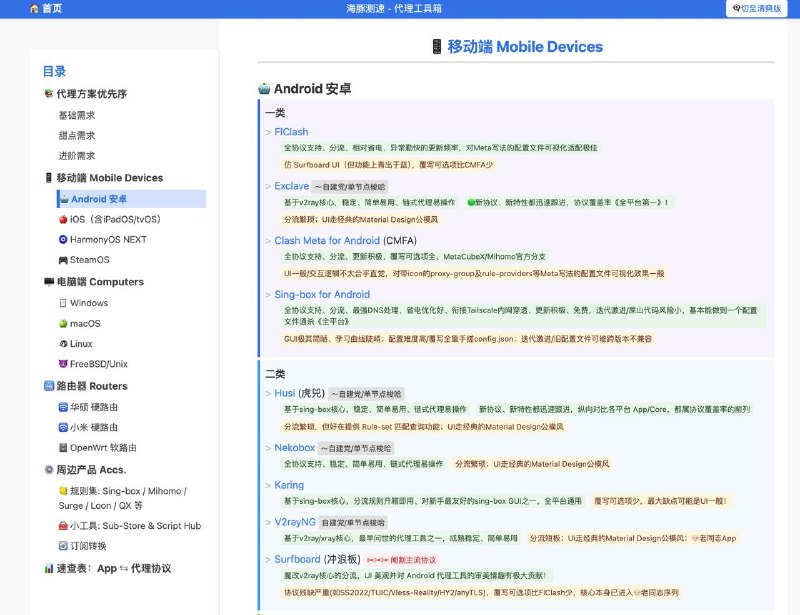This screenshot has height=615, width=800.
Task: Expand the Karing entry chevron
Action: pos(267,485)
